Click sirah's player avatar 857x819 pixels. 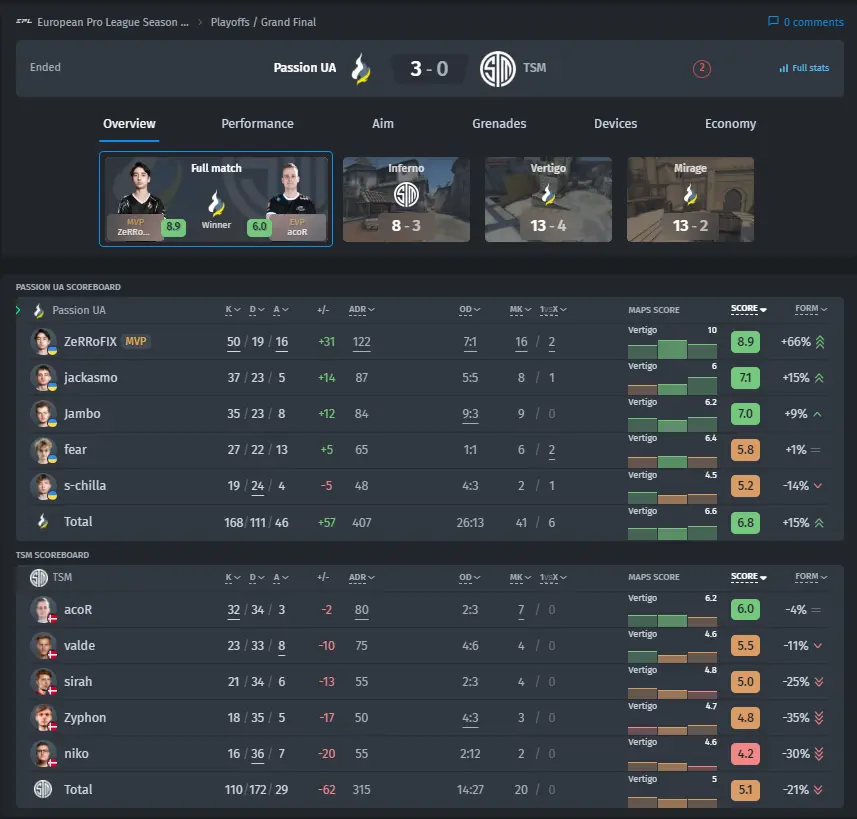(x=43, y=682)
